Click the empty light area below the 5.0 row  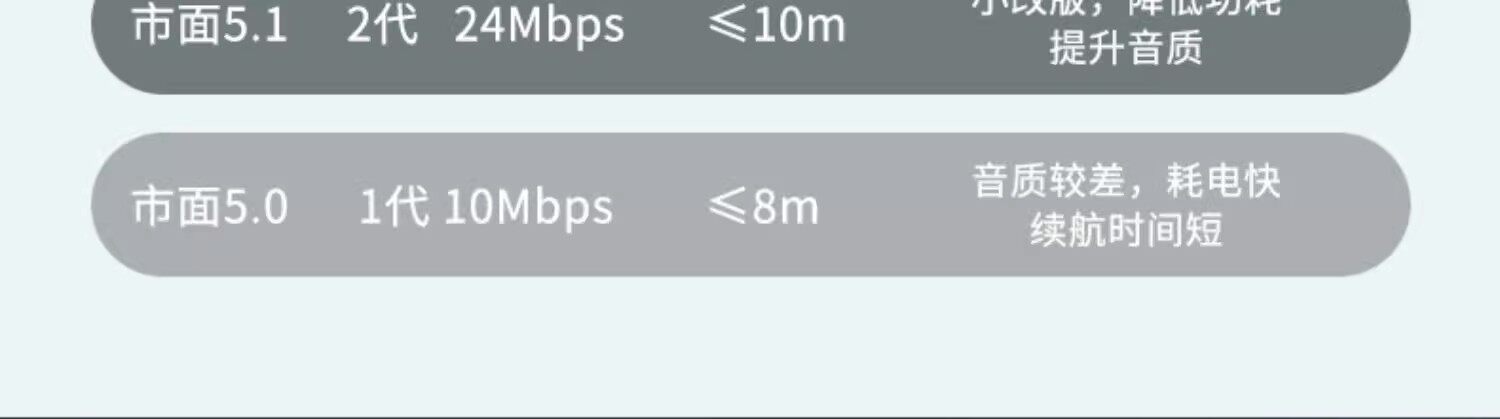750,340
